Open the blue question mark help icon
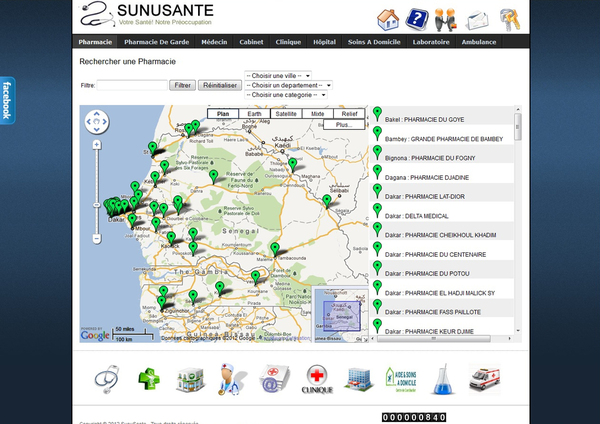600x424 pixels. point(417,19)
